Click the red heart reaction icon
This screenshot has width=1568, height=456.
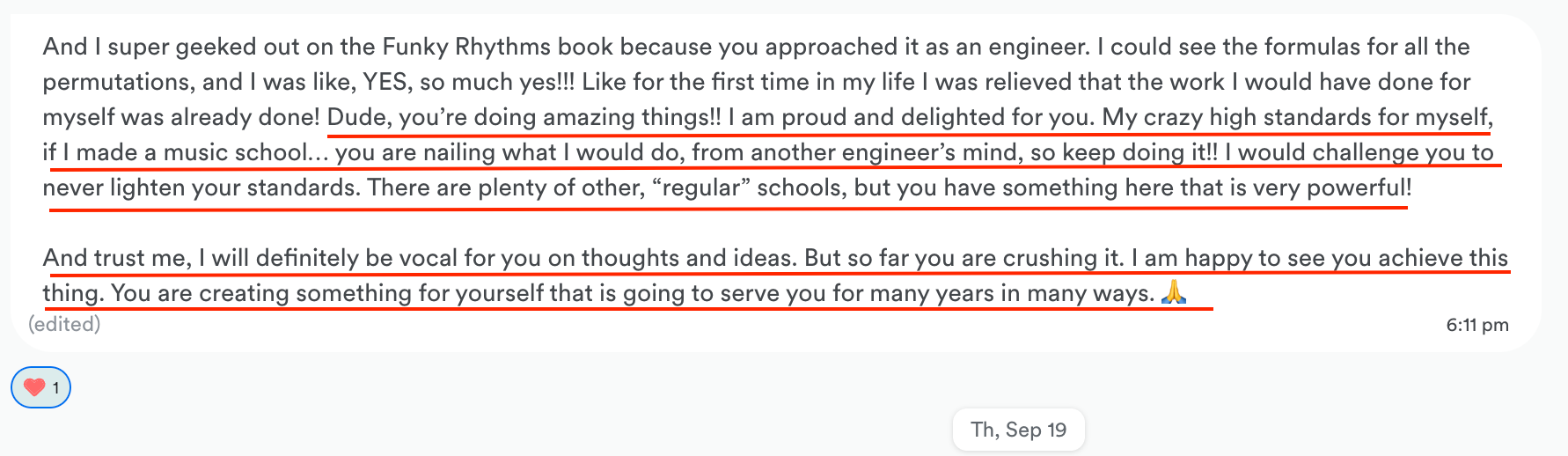[x=34, y=387]
